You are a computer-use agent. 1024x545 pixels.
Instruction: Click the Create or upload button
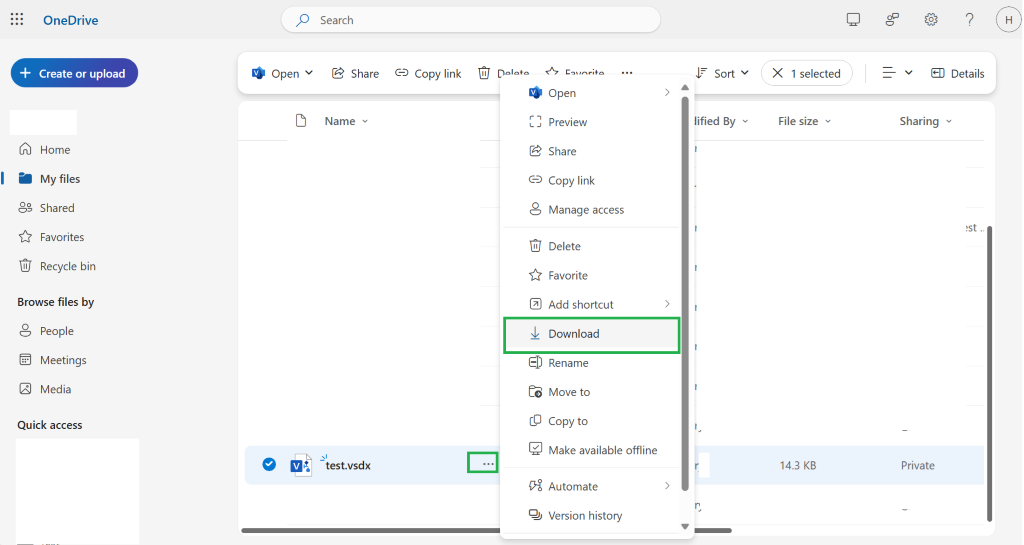point(74,73)
